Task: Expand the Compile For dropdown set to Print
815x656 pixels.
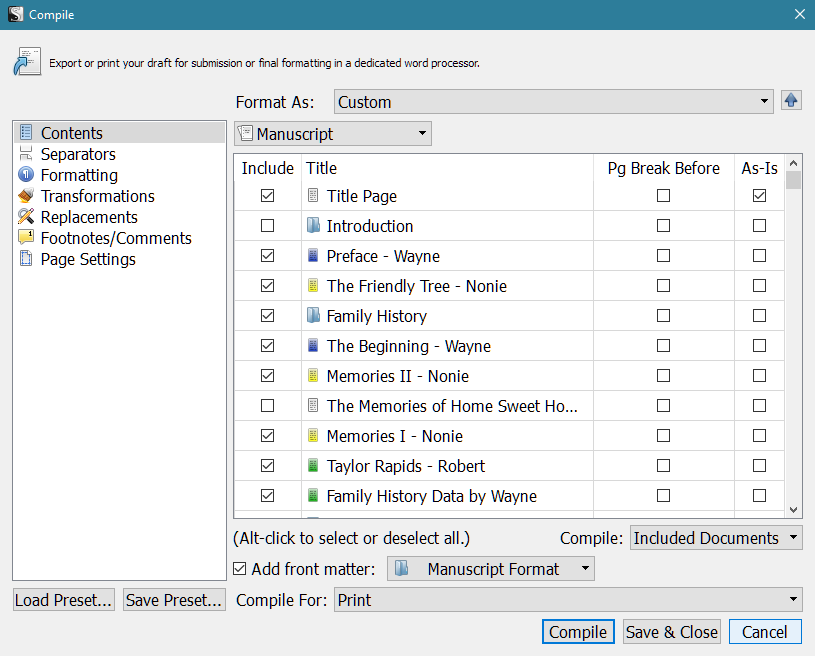Action: click(x=567, y=600)
